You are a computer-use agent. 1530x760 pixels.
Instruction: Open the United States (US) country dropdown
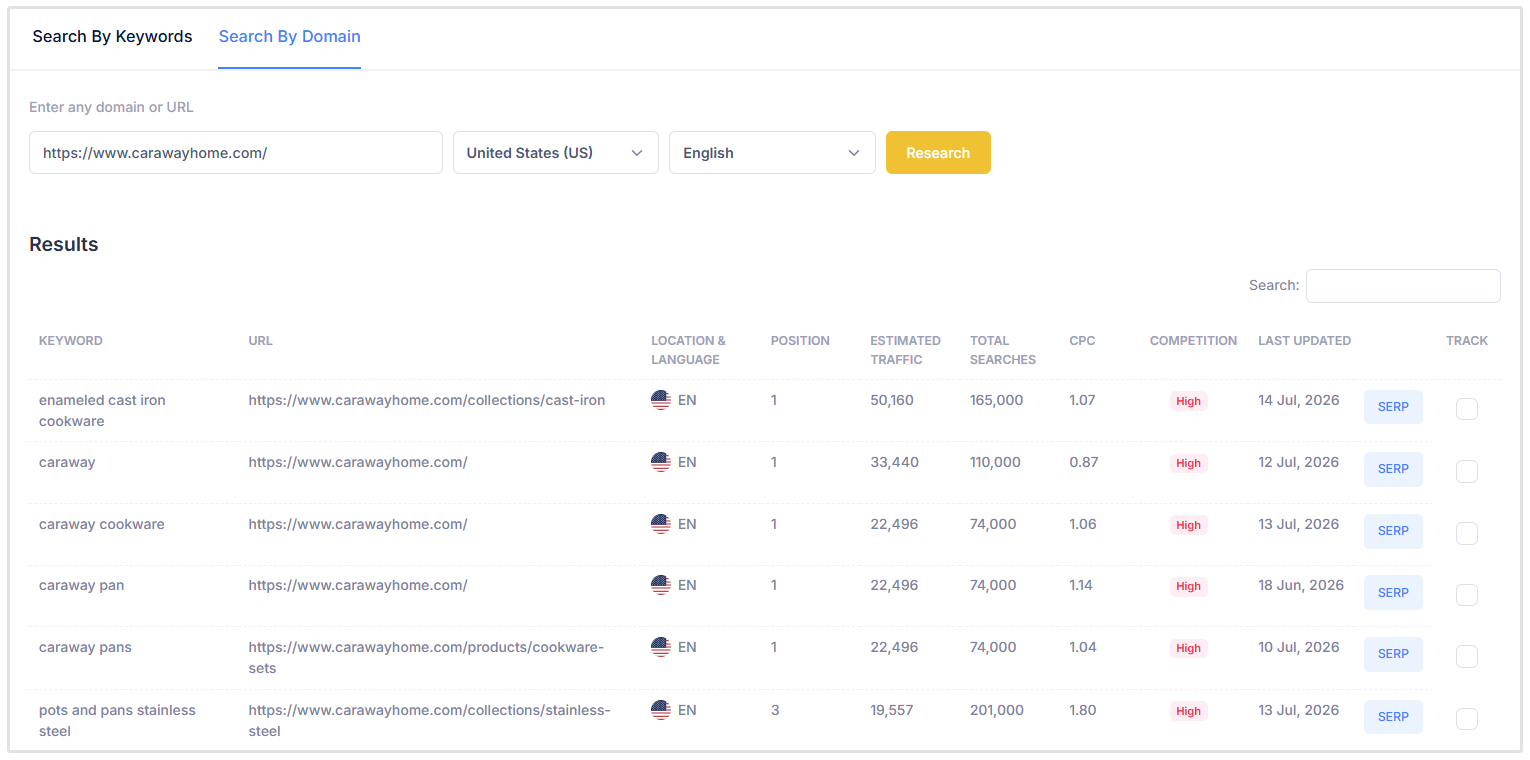(x=556, y=153)
